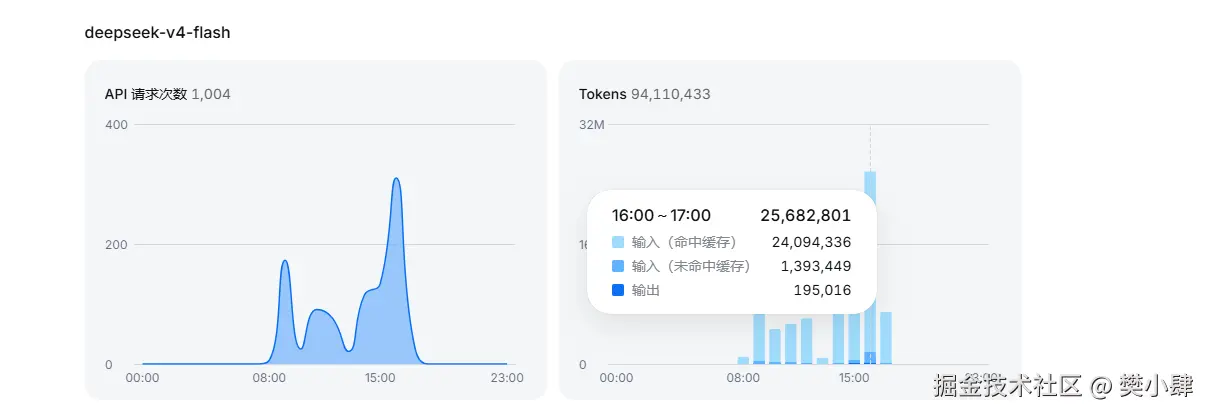This screenshot has width=1208, height=414.
Task: Select the 1,393,449 uncached input value
Action: [815, 266]
